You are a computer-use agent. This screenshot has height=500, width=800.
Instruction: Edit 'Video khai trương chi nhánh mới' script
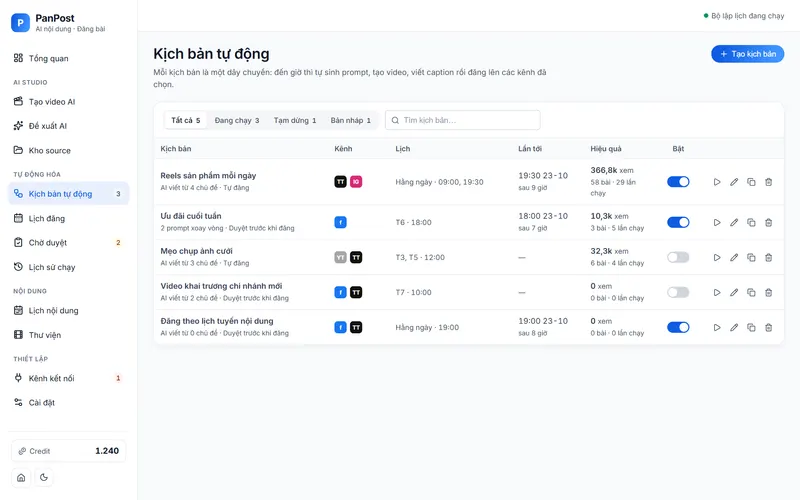pyautogui.click(x=734, y=292)
